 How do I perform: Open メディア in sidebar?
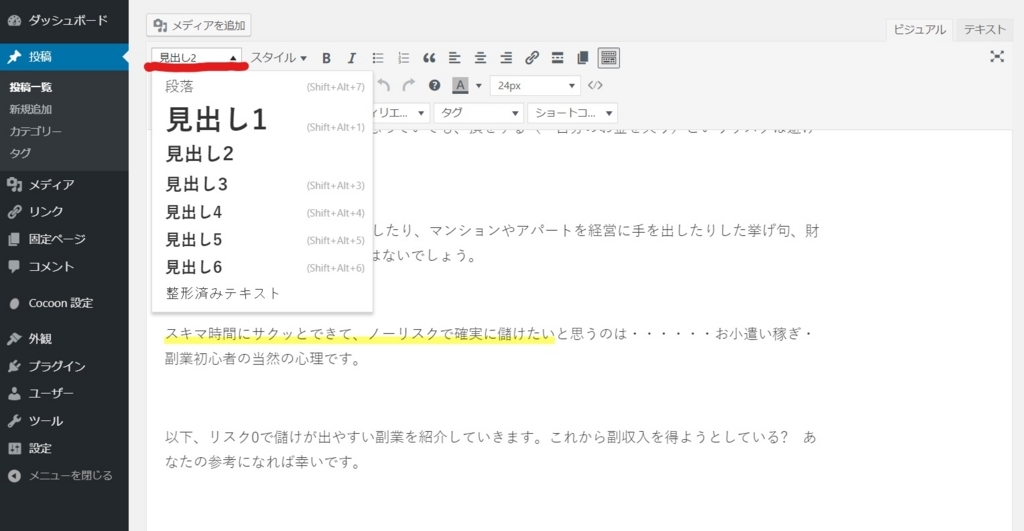pyautogui.click(x=64, y=185)
